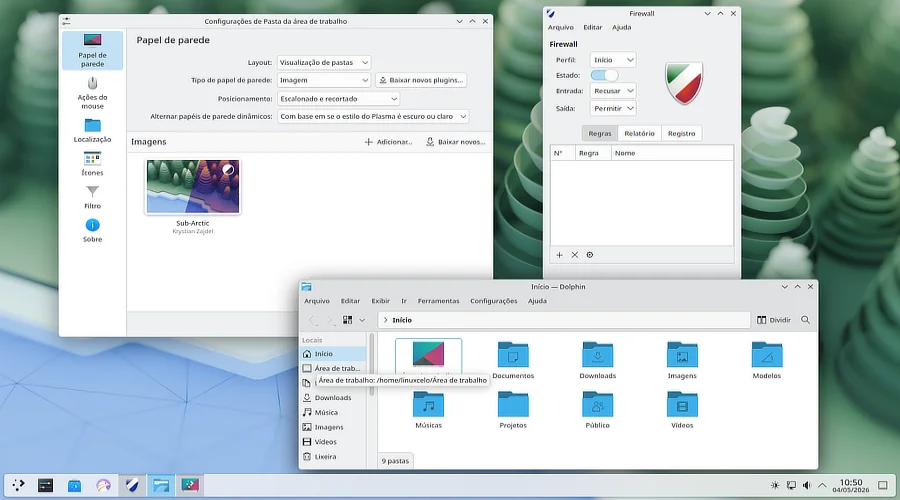Open Ícones settings page

pos(92,164)
